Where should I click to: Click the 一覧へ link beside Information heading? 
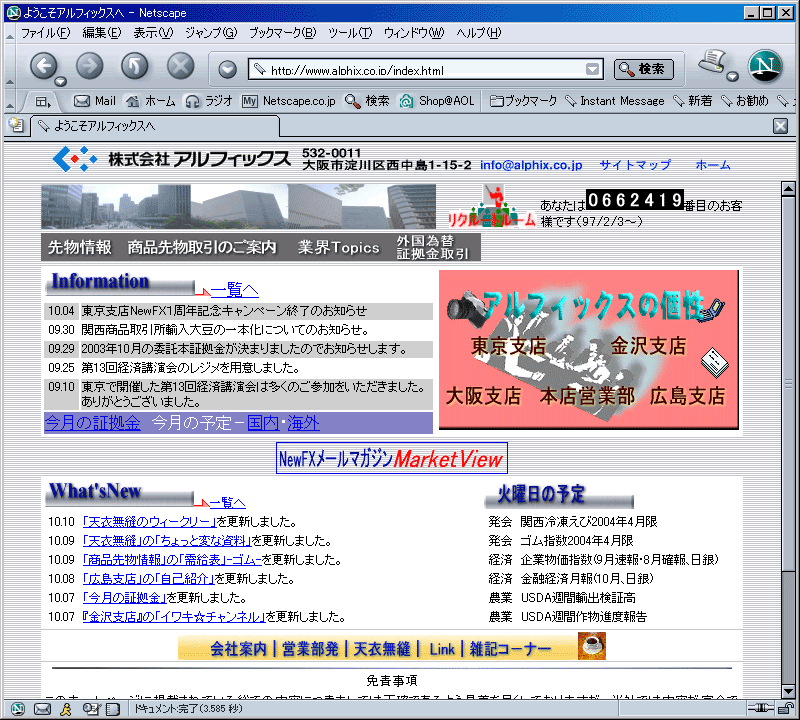click(234, 290)
